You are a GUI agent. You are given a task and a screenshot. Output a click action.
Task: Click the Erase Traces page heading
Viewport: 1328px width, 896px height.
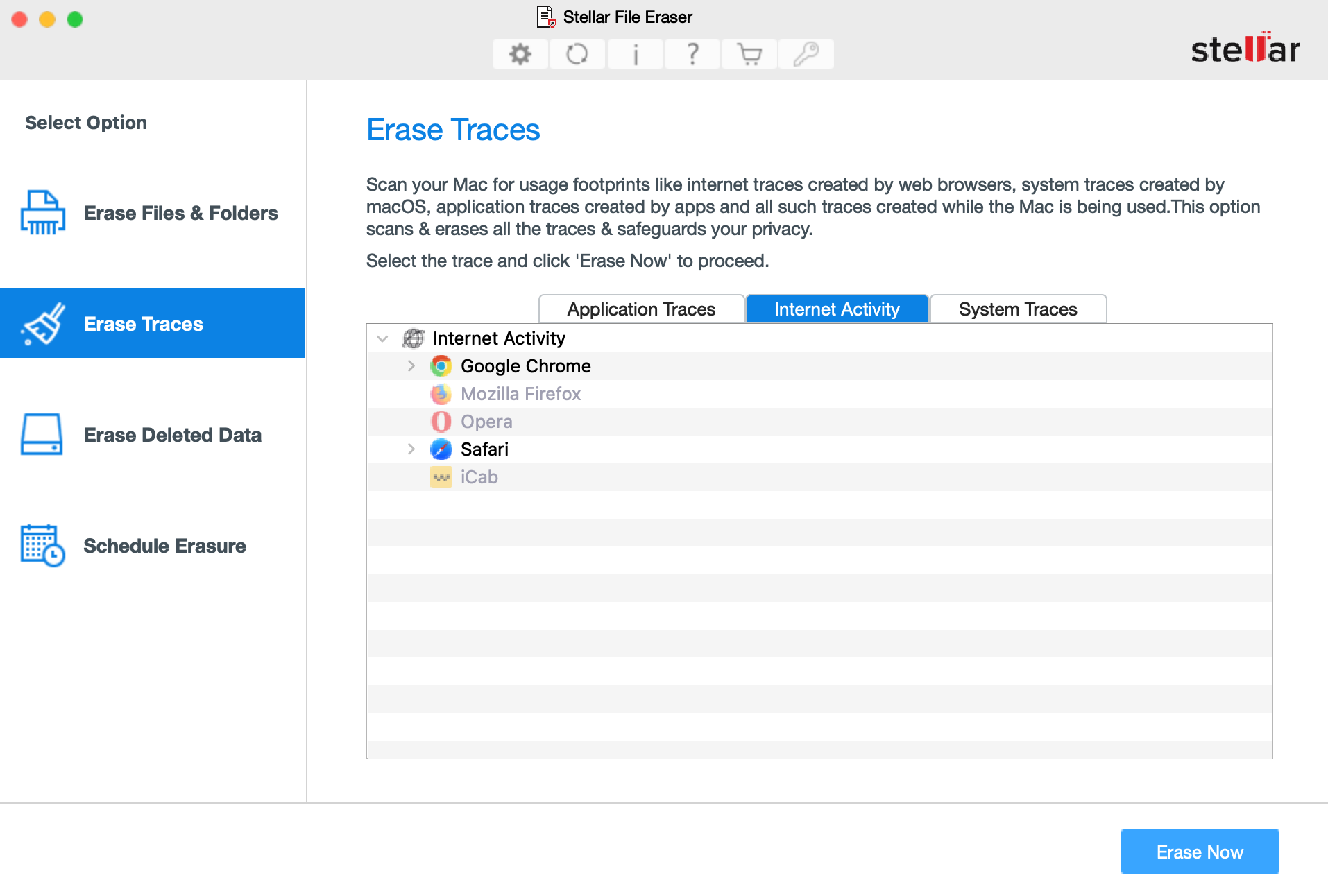pyautogui.click(x=453, y=130)
